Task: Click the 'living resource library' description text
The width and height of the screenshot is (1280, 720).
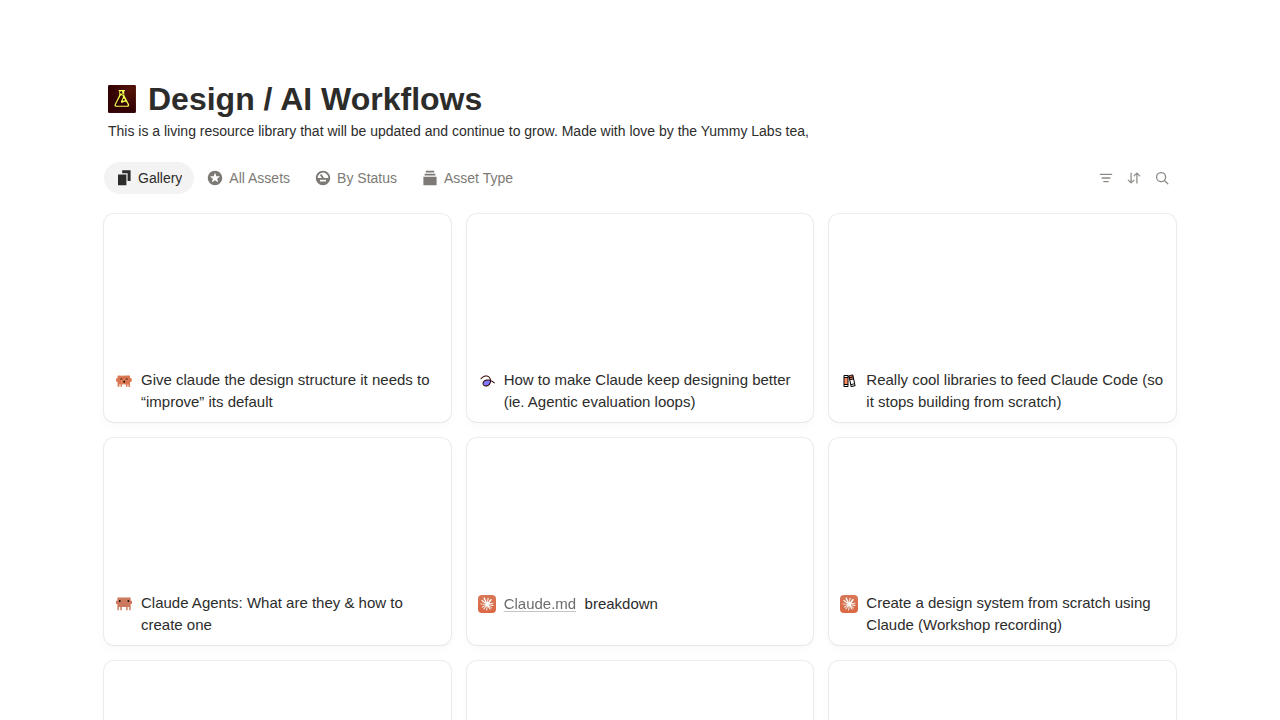Action: (458, 131)
